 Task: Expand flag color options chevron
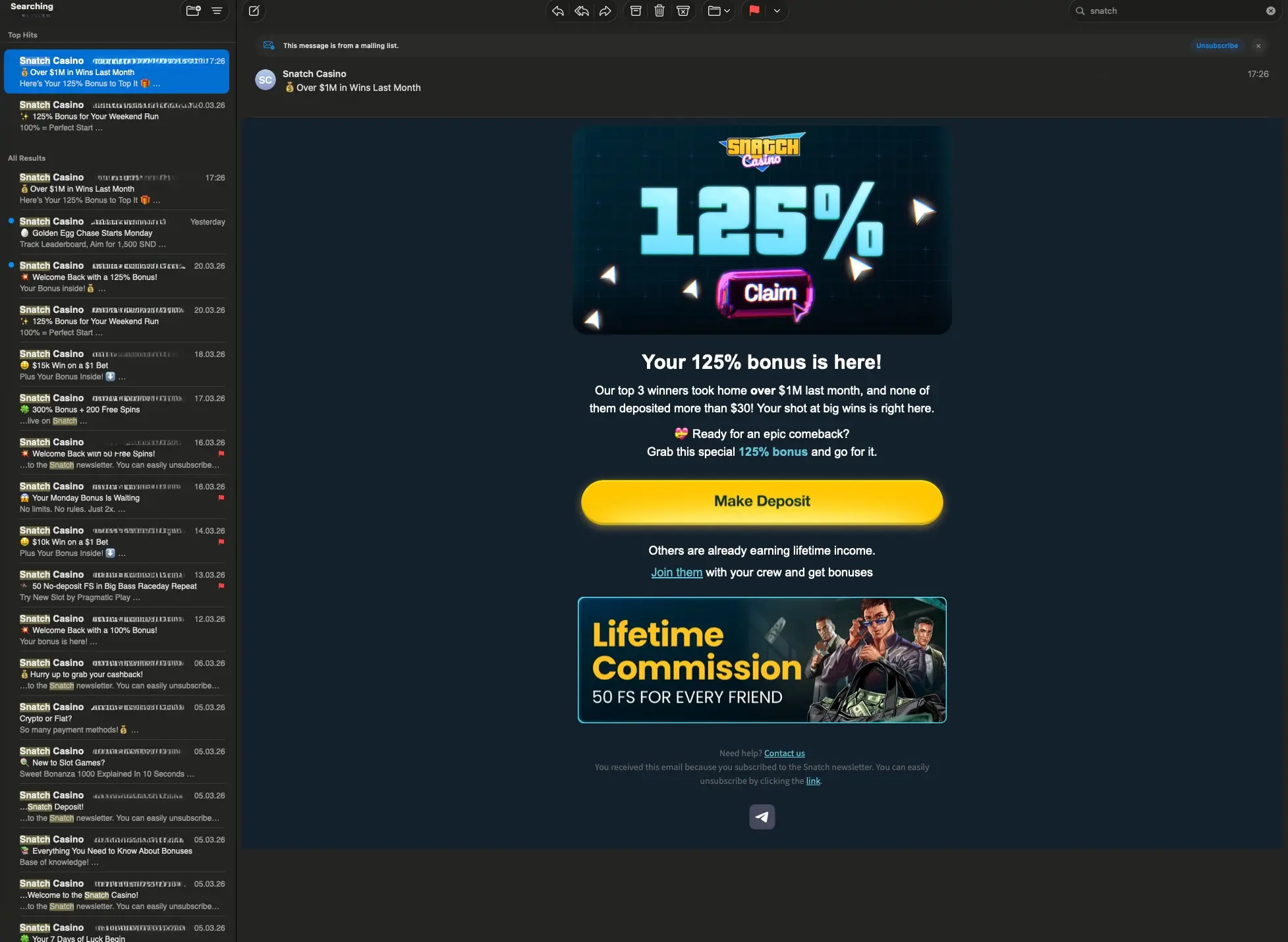(777, 11)
